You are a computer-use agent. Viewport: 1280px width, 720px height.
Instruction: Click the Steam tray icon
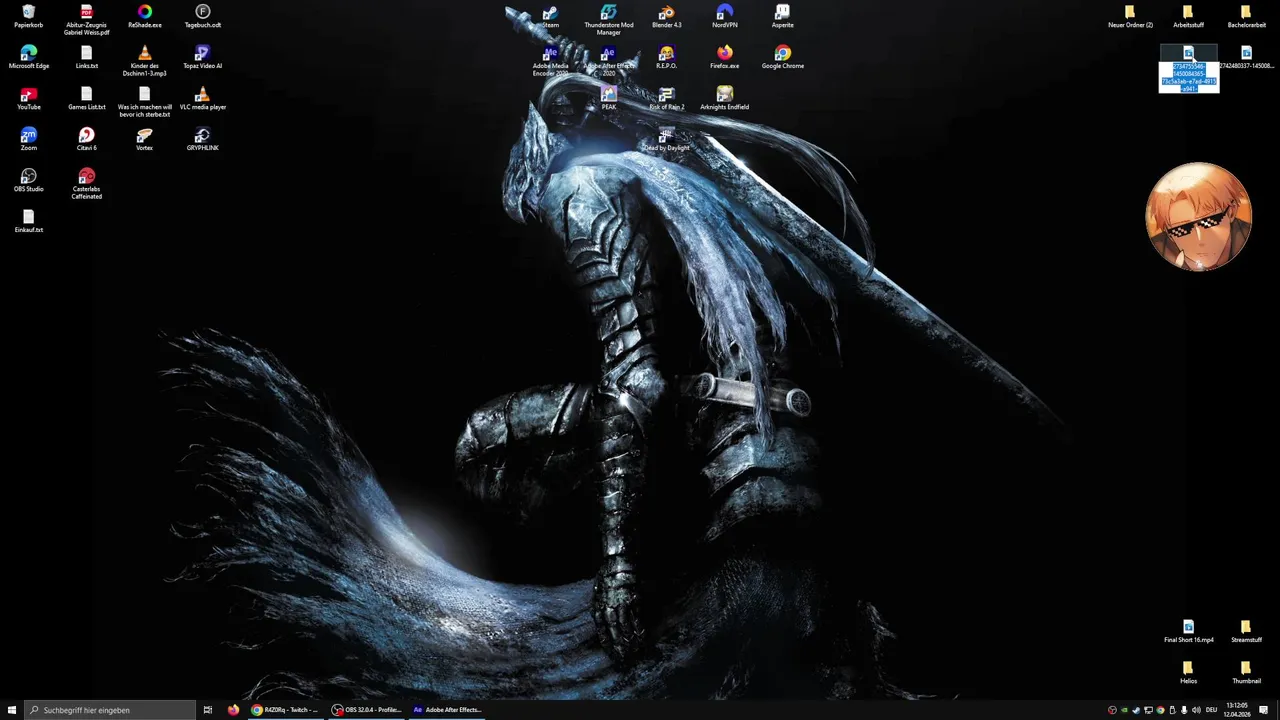click(x=1136, y=710)
